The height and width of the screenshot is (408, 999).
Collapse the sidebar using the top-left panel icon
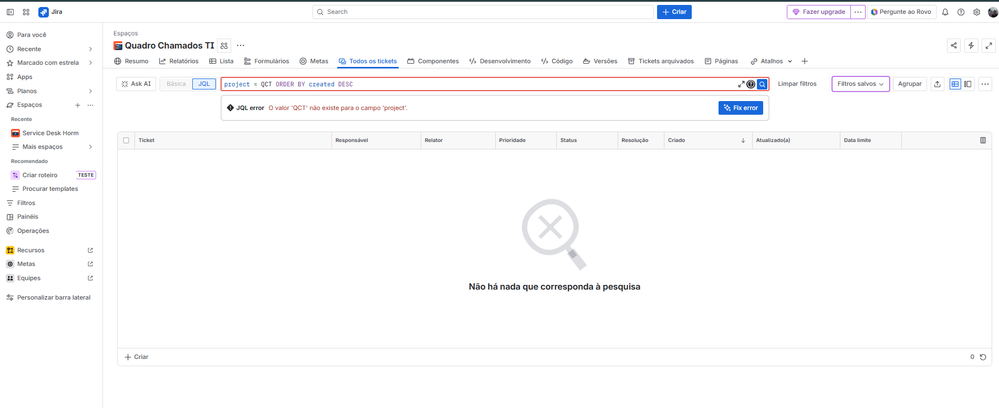point(10,12)
